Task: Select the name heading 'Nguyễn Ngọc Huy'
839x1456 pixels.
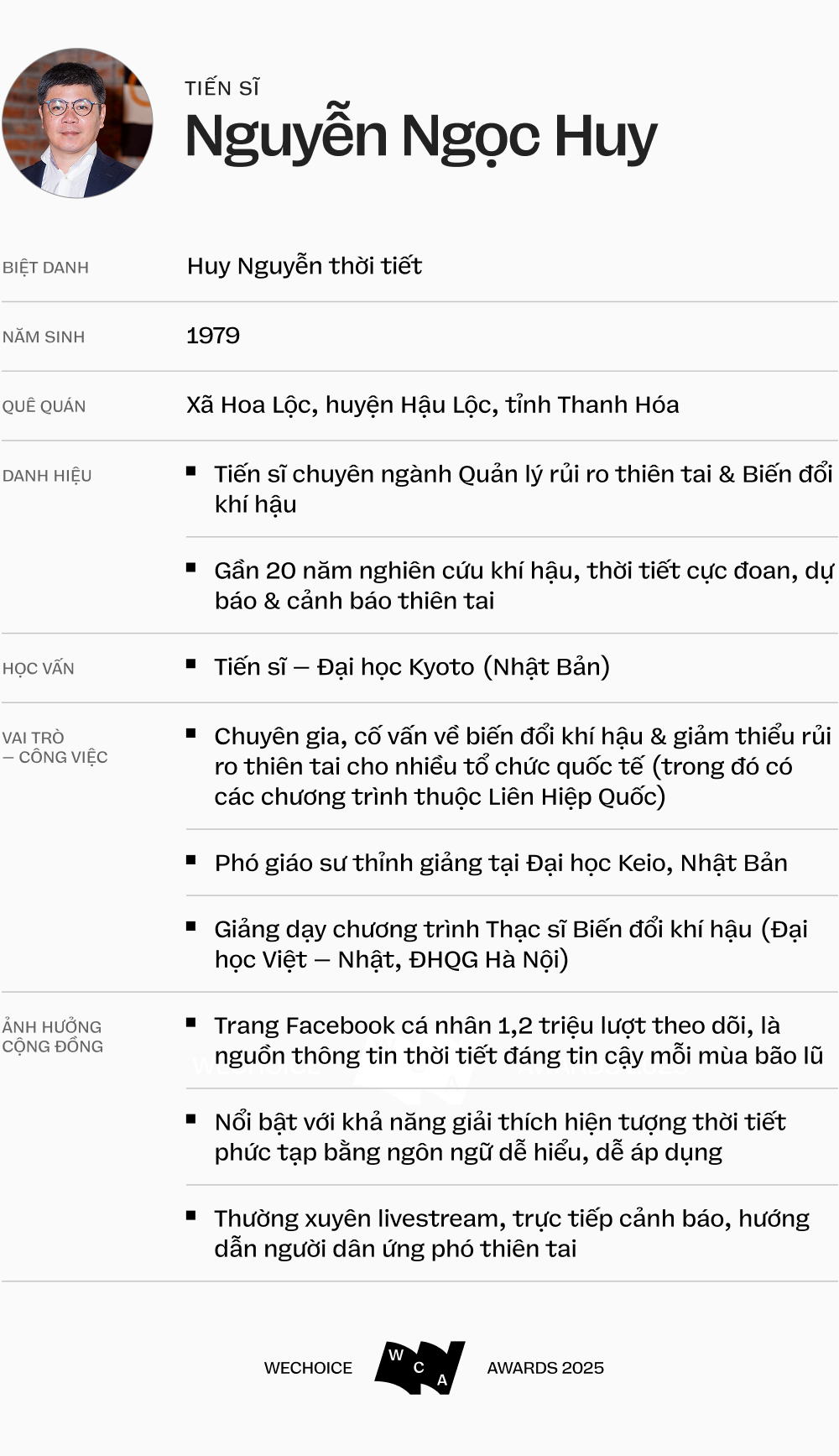Action: (420, 137)
